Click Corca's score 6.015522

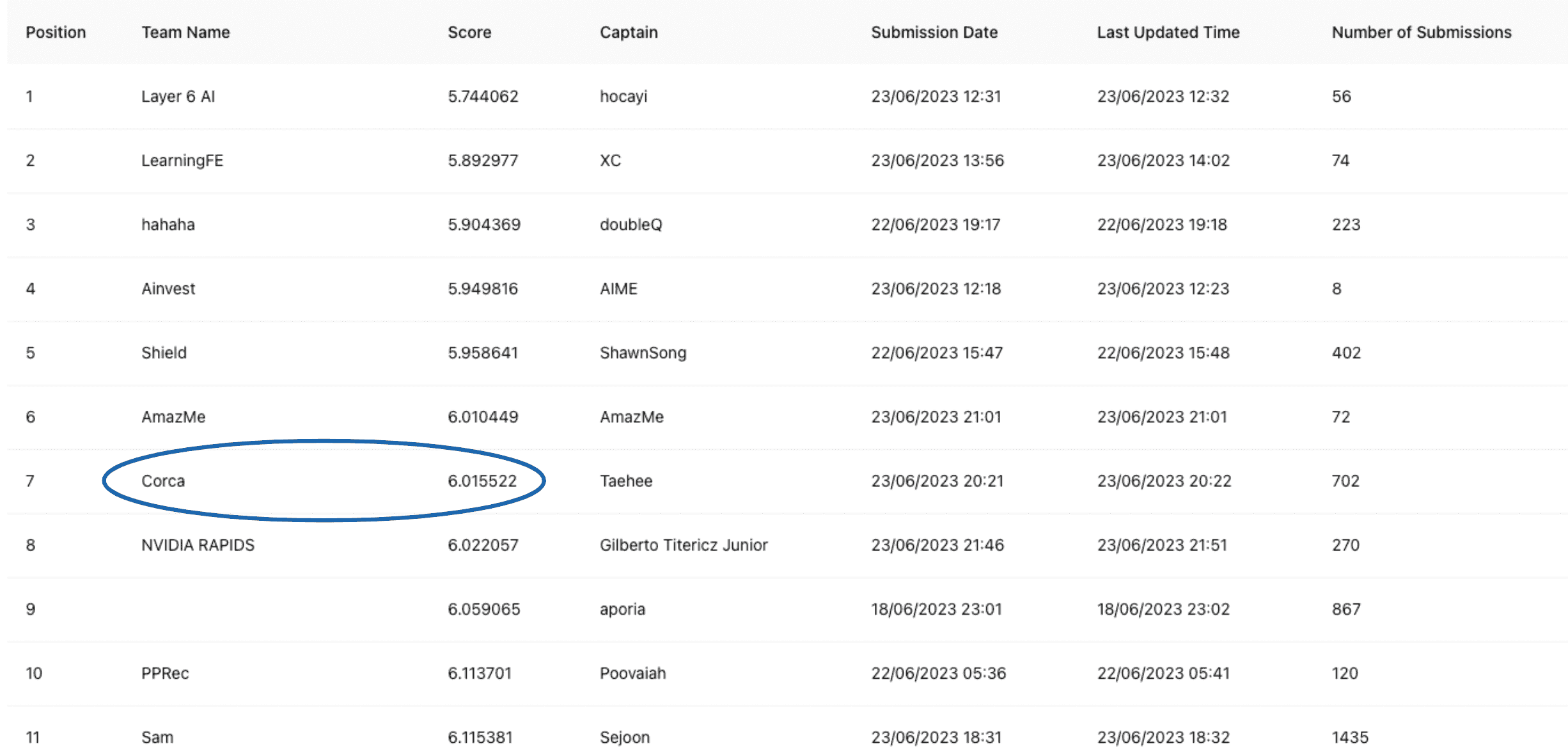[x=482, y=481]
